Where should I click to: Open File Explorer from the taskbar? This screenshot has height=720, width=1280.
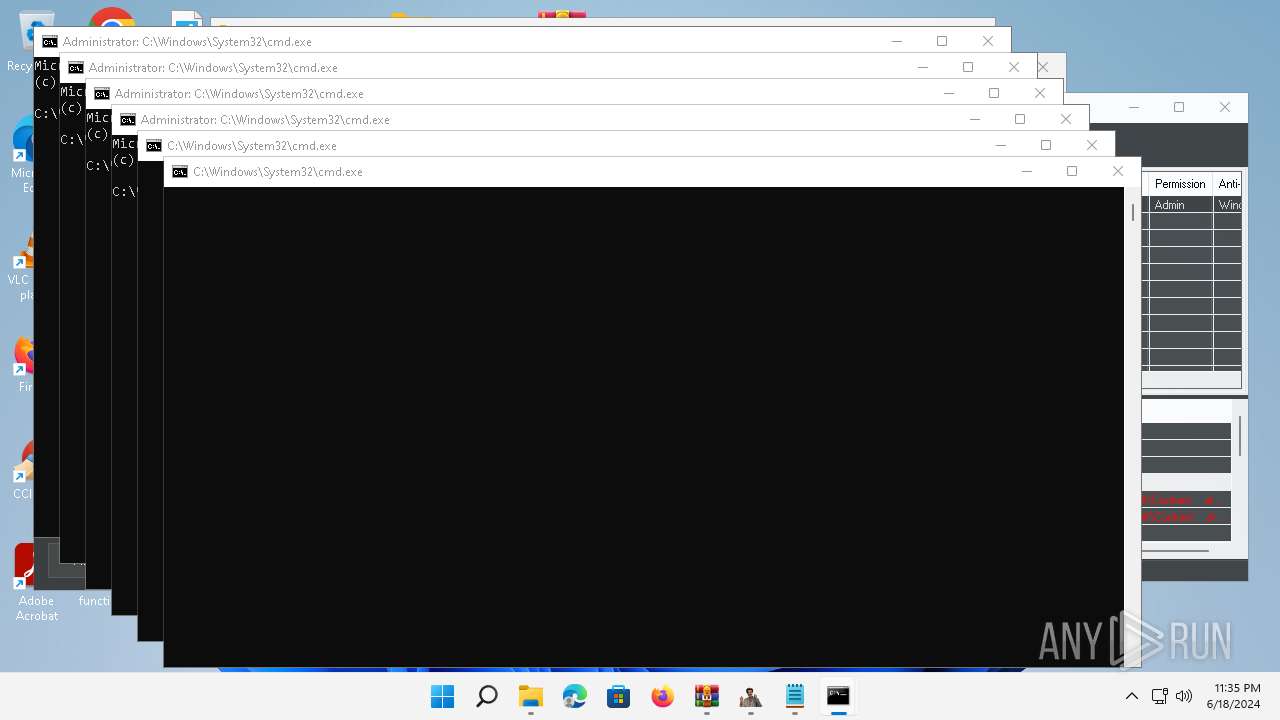click(x=530, y=696)
